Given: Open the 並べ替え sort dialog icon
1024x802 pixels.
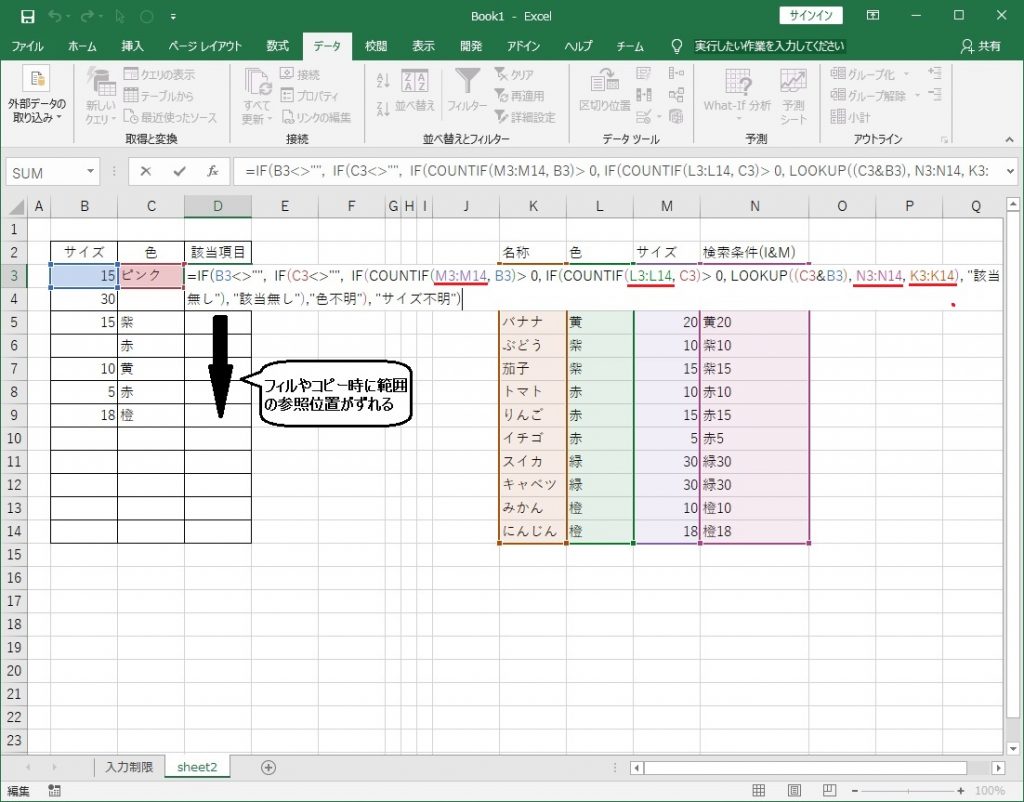Looking at the screenshot, I should tap(415, 81).
